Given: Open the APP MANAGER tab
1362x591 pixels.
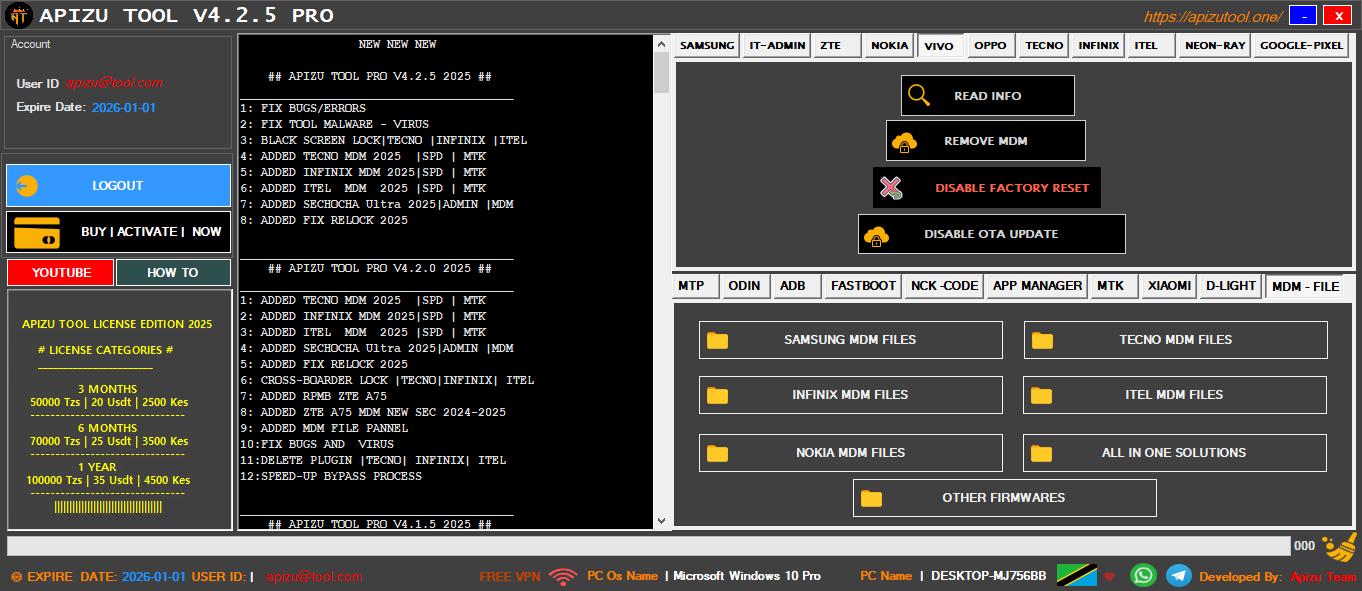Looking at the screenshot, I should coord(1037,286).
